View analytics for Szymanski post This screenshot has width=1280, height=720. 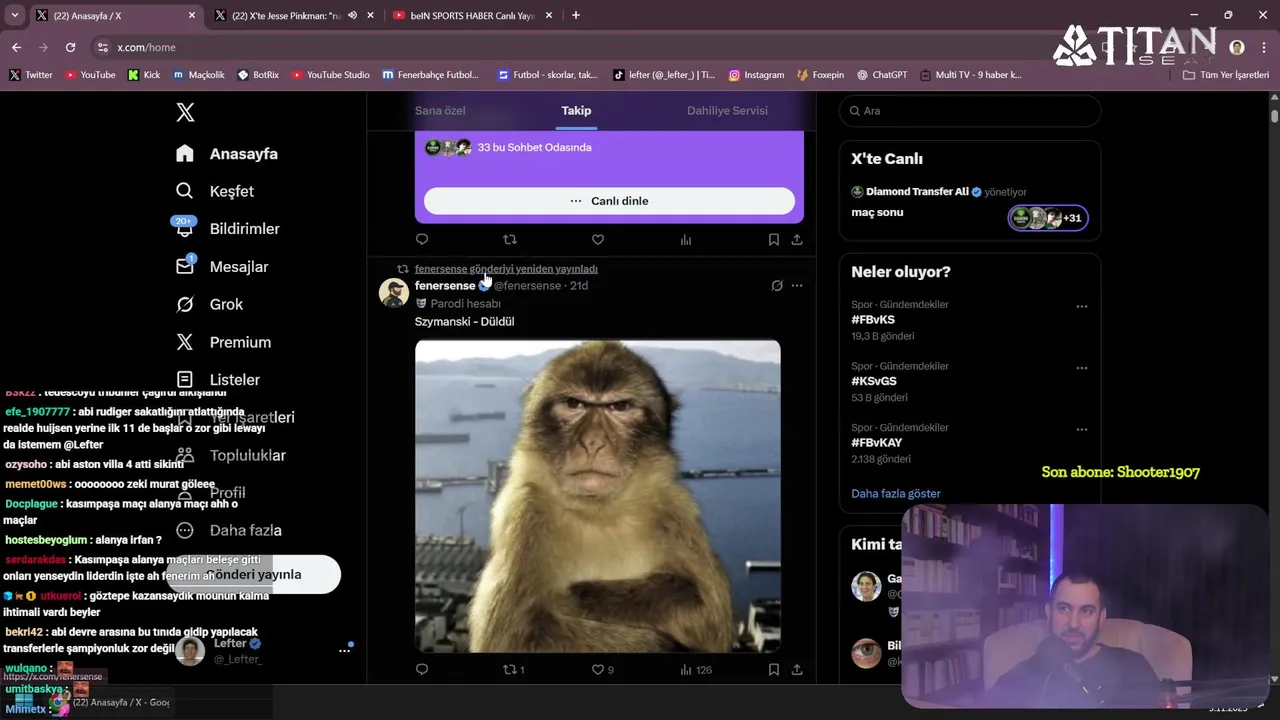[x=696, y=670]
